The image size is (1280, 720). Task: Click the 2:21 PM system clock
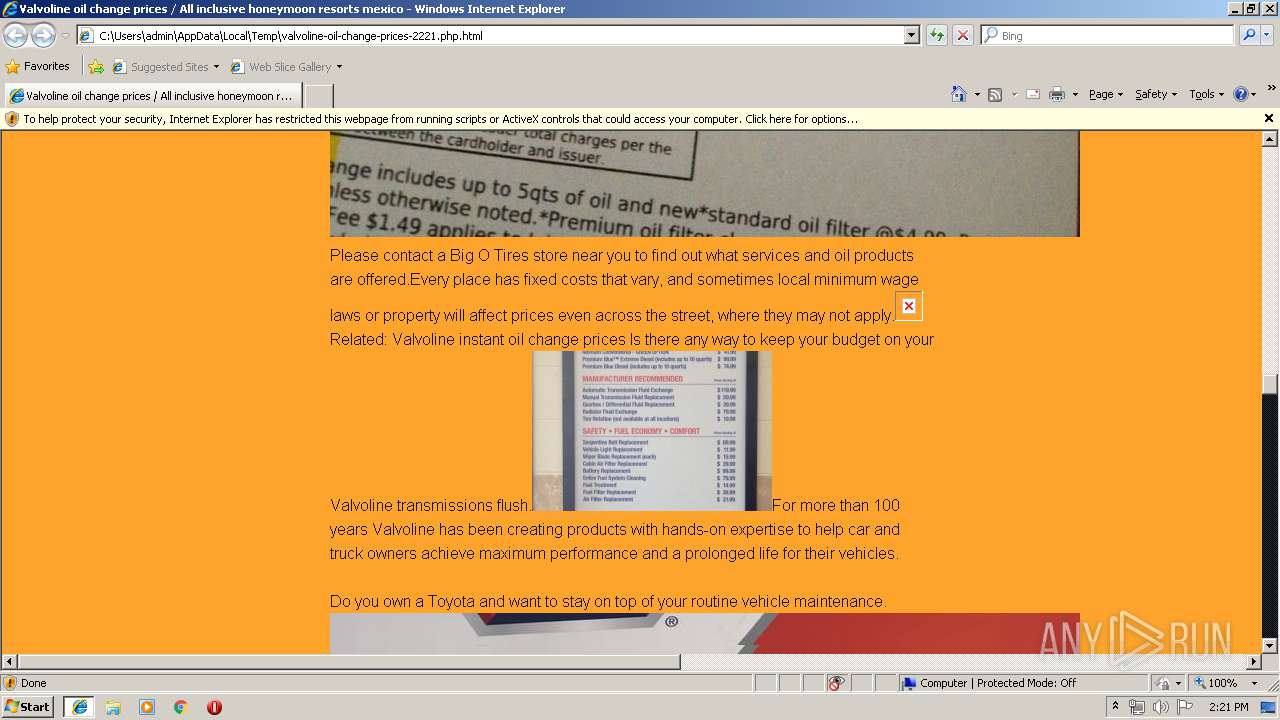pos(1229,707)
